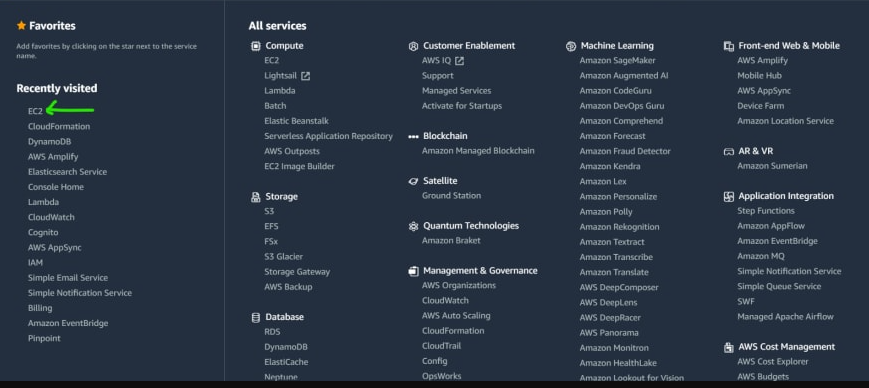Open AWS IQ under Customer Enablement
This screenshot has width=869, height=388.
click(x=436, y=60)
